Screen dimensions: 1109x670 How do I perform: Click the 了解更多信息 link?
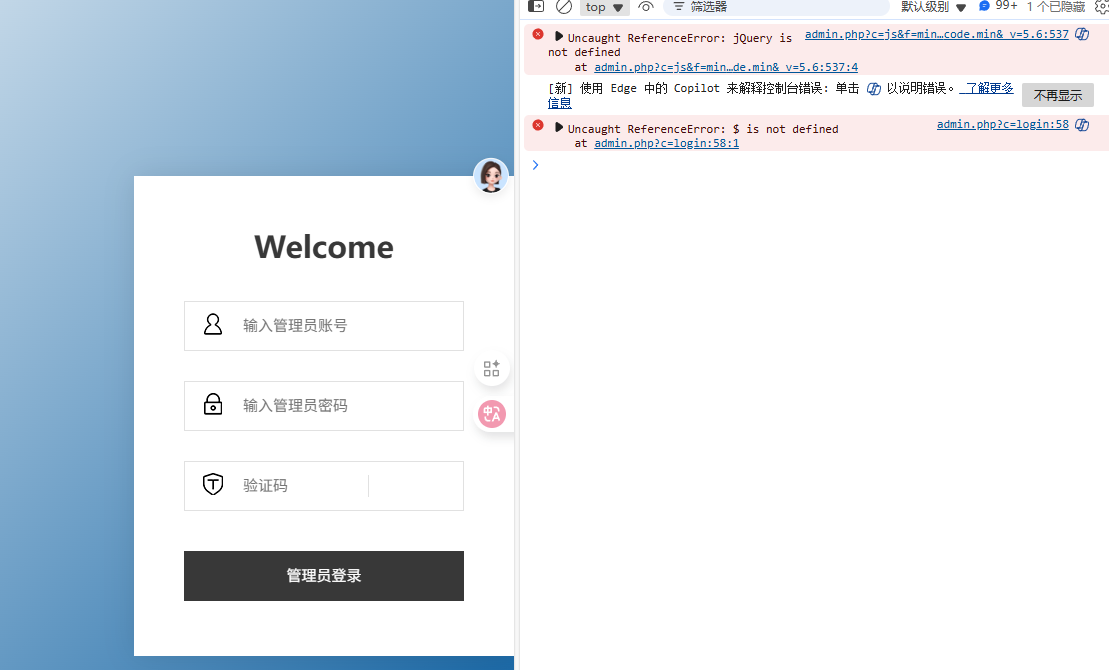tap(985, 89)
